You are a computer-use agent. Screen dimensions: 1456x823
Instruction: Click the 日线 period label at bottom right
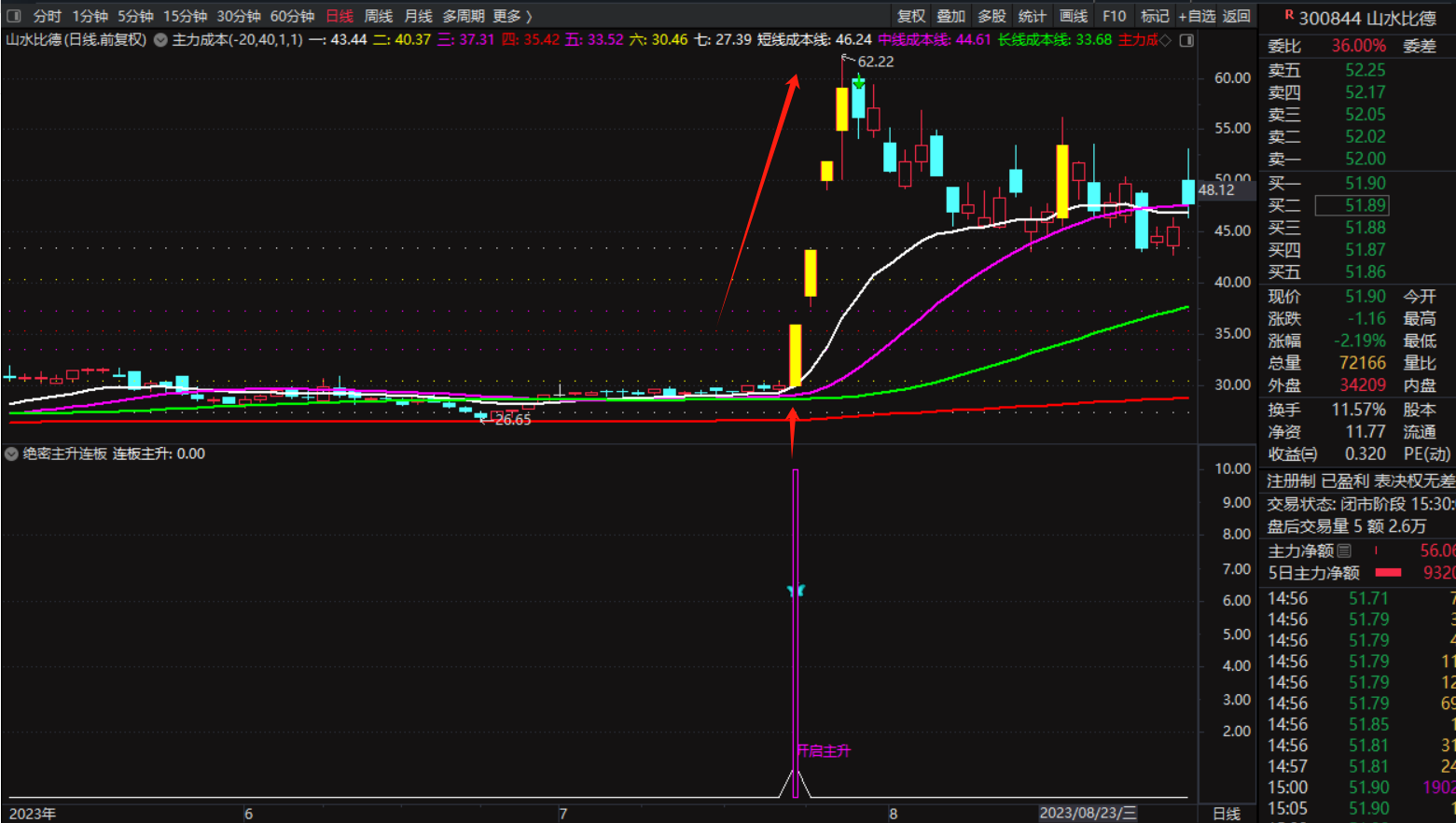tap(1226, 814)
